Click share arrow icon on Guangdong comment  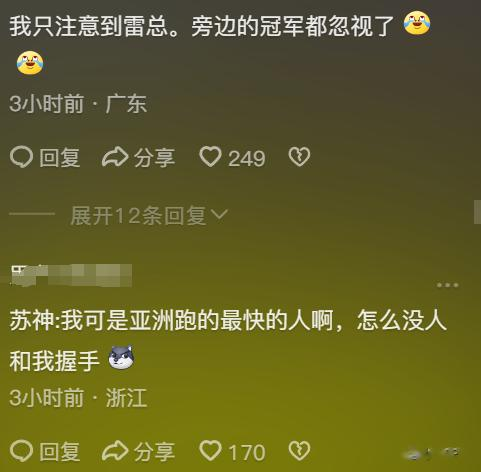click(115, 157)
